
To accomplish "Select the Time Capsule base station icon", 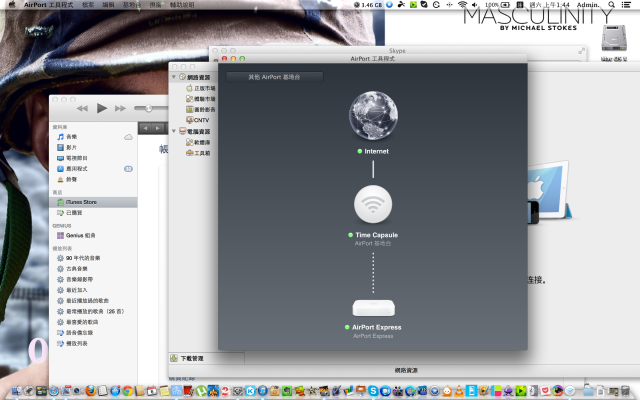I will pos(373,204).
